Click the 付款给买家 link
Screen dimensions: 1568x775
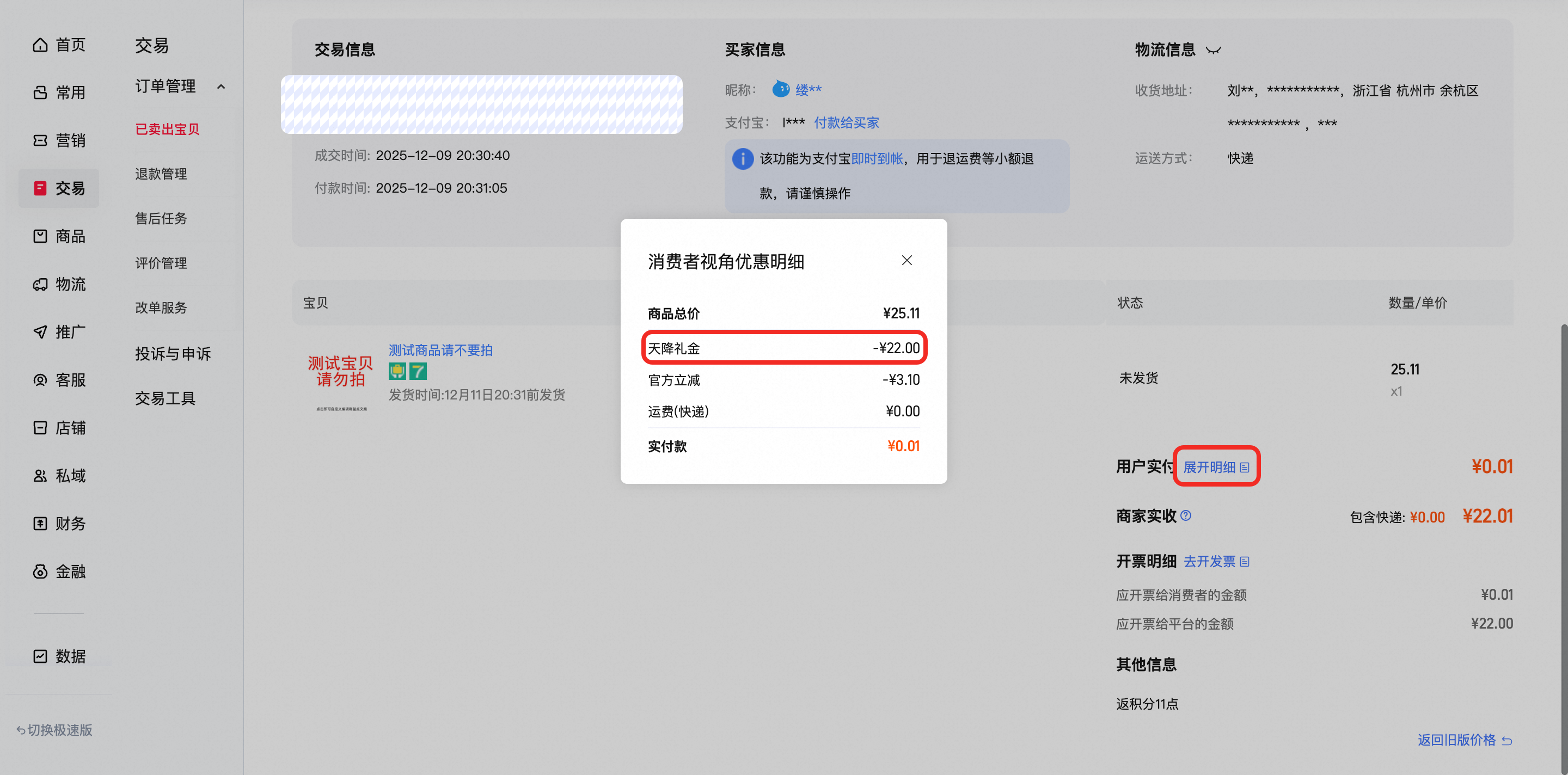(x=847, y=123)
